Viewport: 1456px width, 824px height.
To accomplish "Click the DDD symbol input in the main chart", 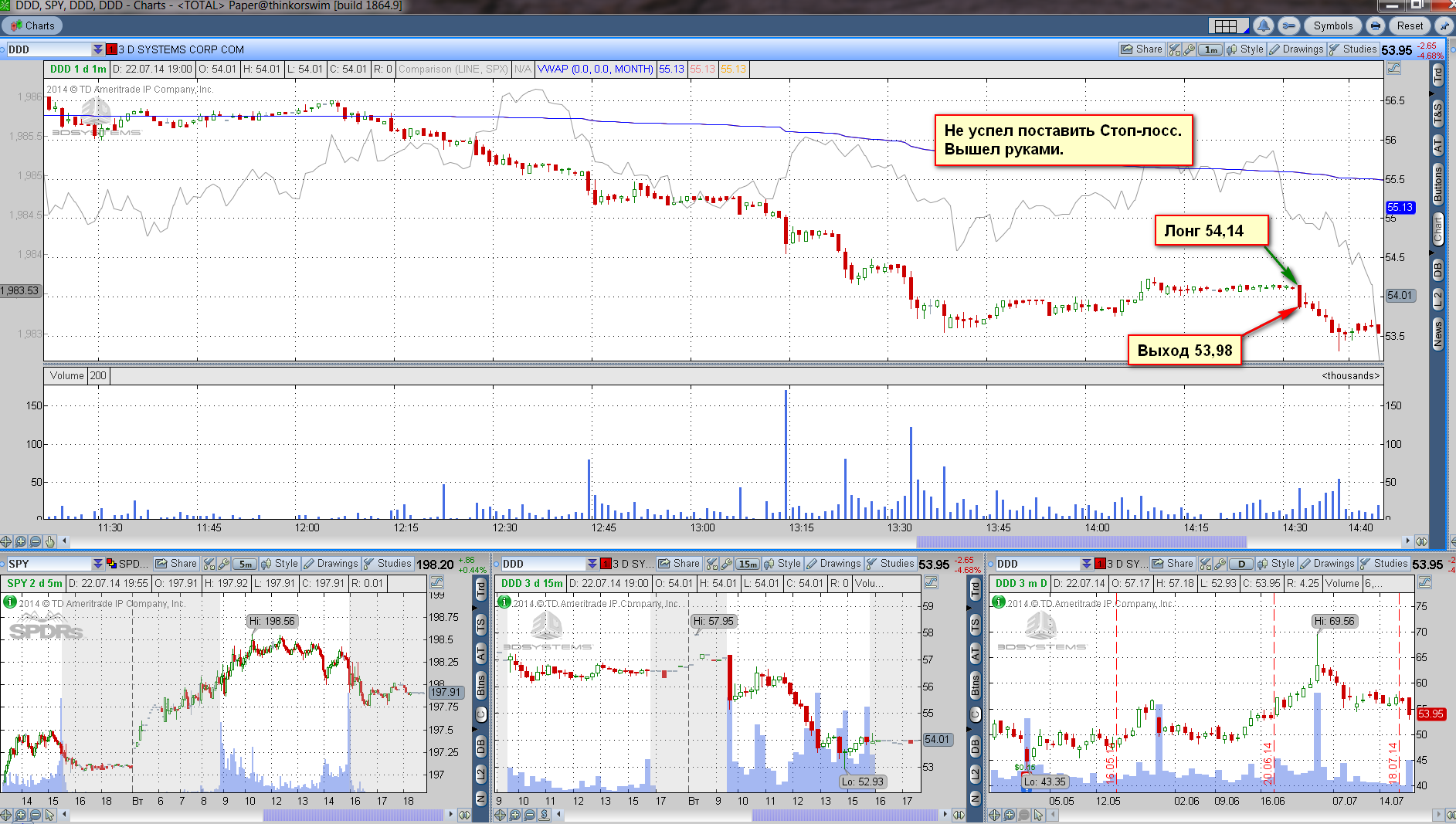I will pos(48,49).
